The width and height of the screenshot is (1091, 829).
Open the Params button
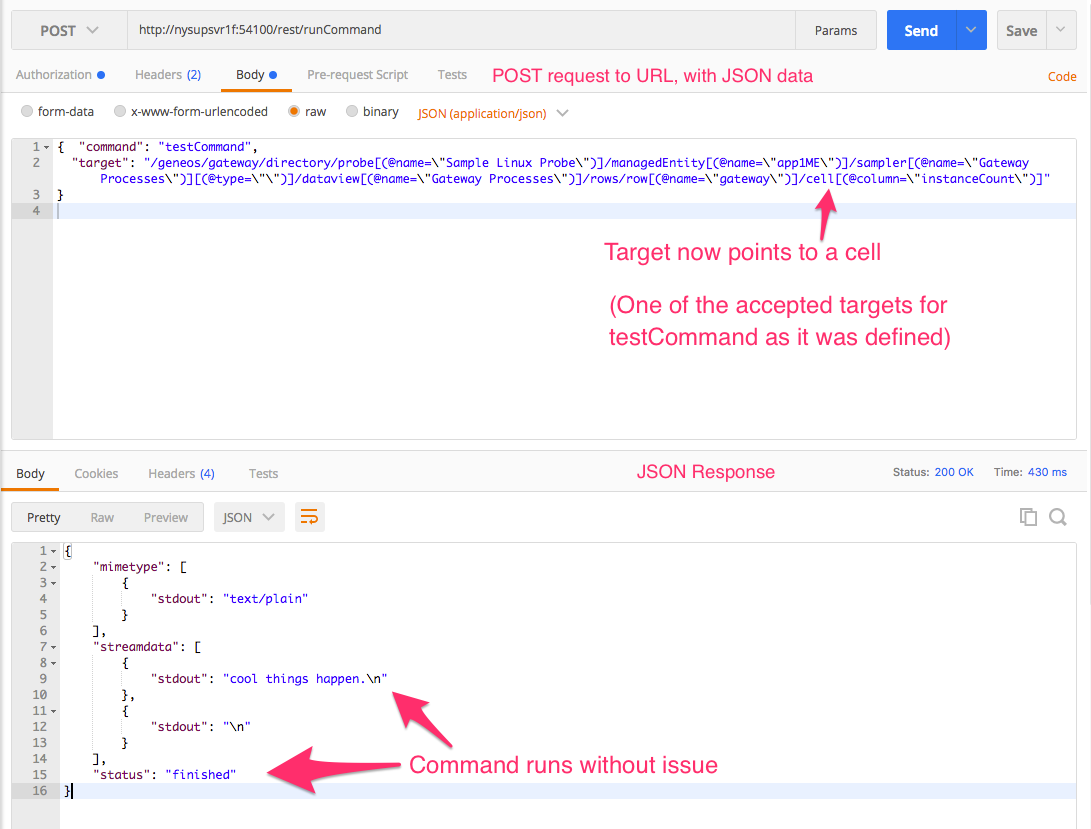[836, 30]
